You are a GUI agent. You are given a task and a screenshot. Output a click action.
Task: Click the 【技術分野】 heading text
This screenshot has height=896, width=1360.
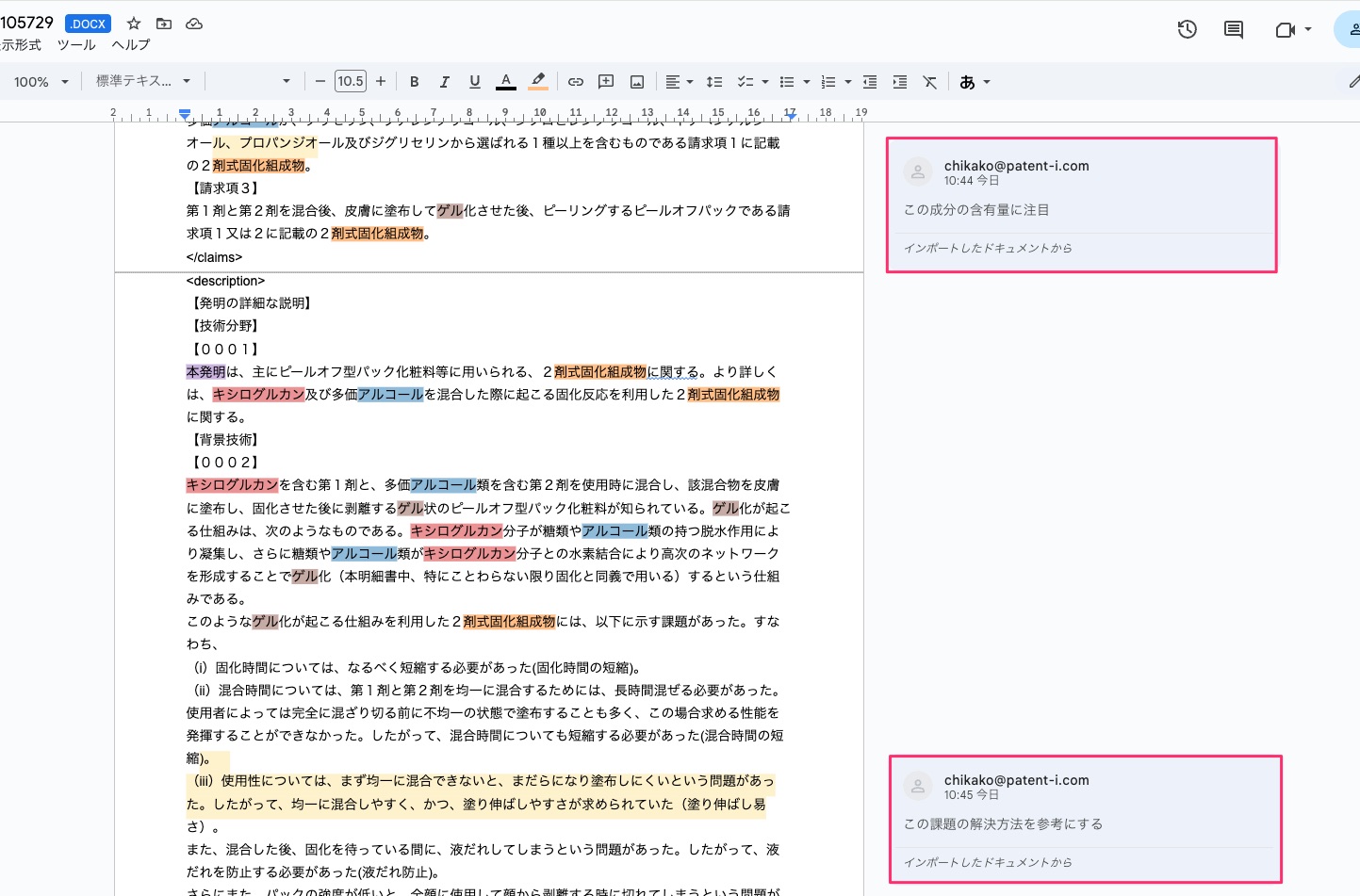(225, 325)
